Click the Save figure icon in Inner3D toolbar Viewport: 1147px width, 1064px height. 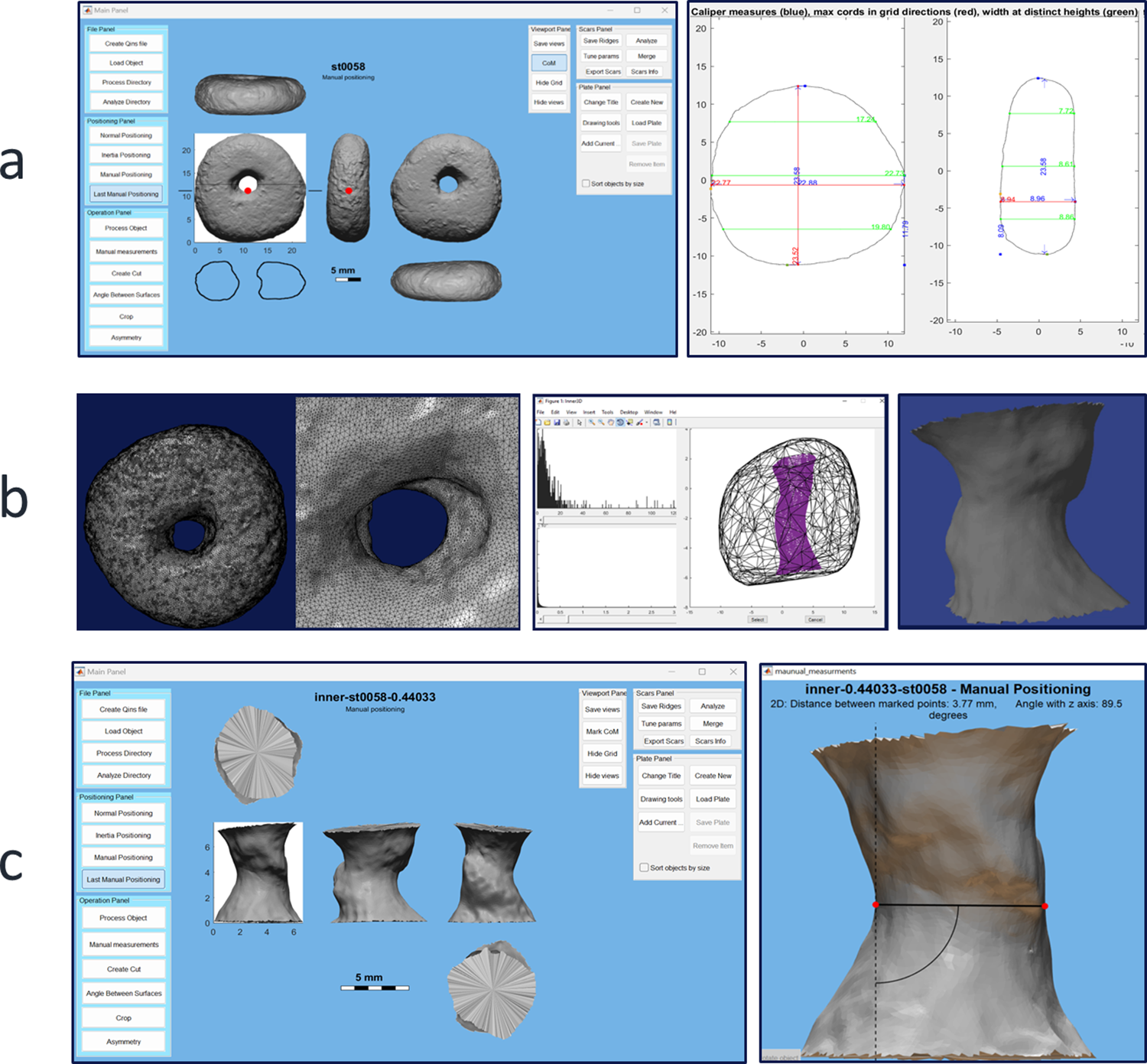(557, 422)
